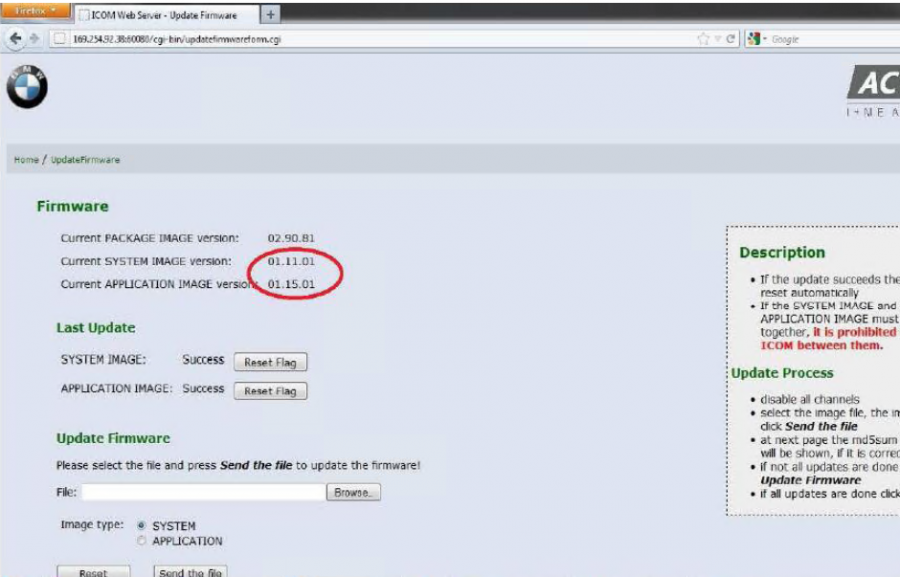
Task: Click the Browse button to choose a file
Action: [356, 491]
